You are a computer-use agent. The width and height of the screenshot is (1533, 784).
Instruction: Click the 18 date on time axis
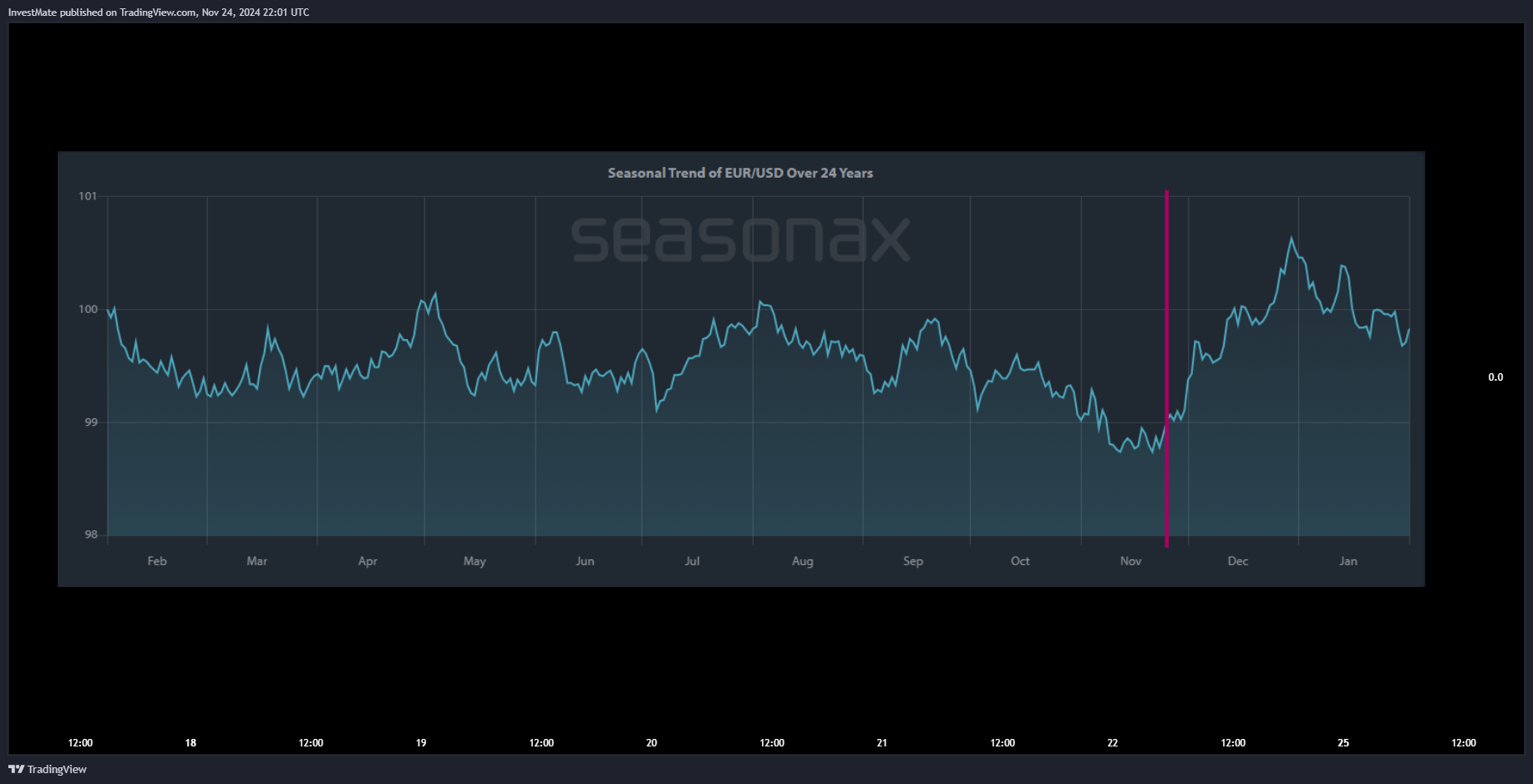click(190, 743)
